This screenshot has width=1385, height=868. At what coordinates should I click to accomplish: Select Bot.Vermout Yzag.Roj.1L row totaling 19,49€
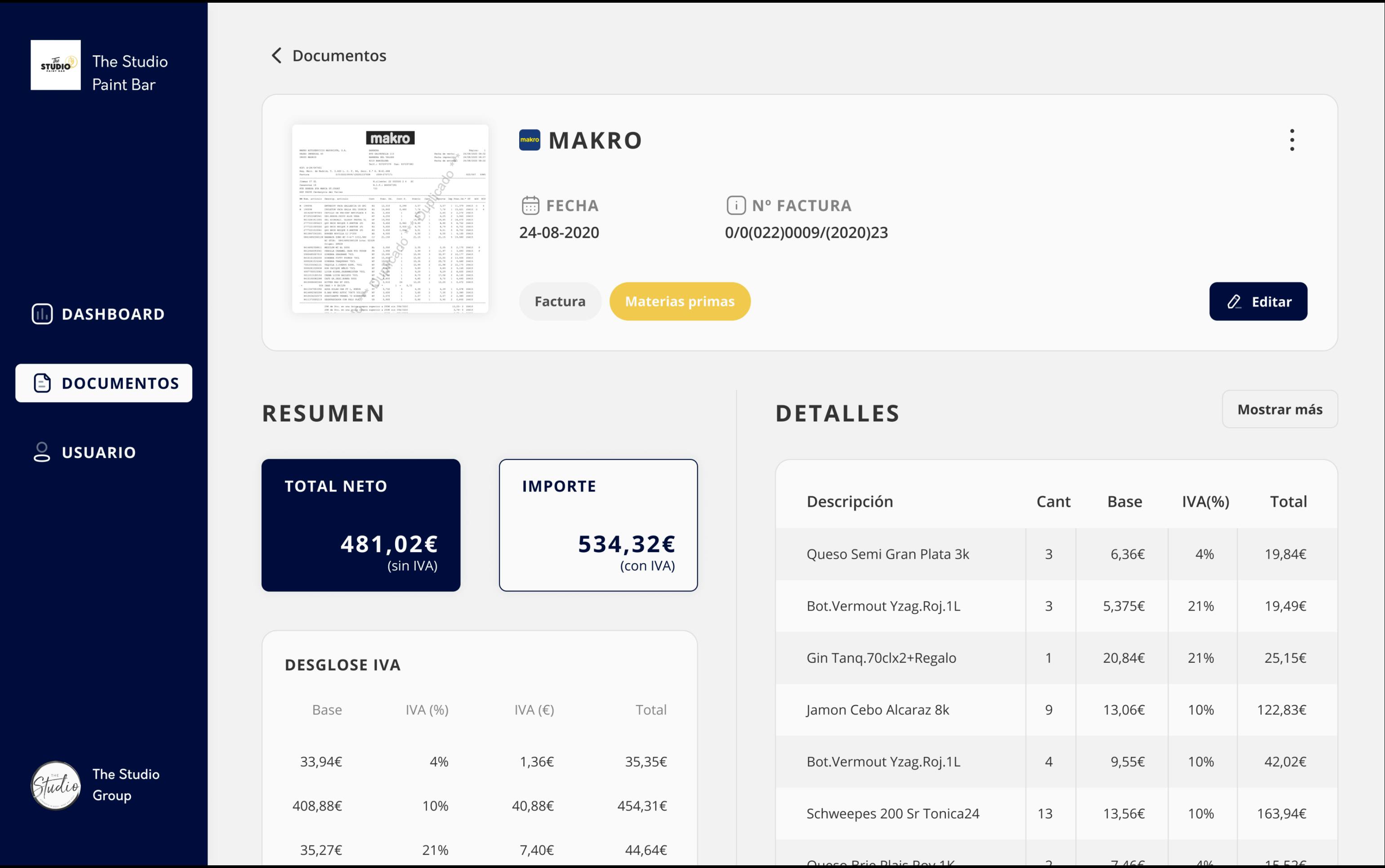(1056, 606)
